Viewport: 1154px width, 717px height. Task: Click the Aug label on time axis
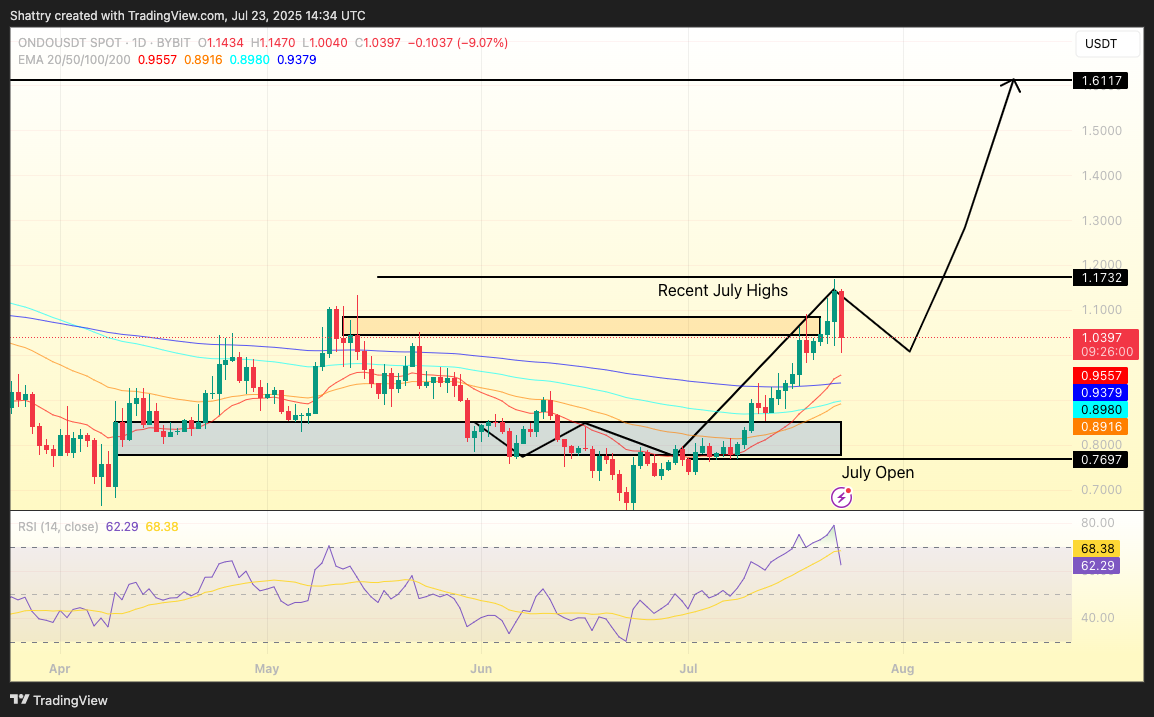903,666
